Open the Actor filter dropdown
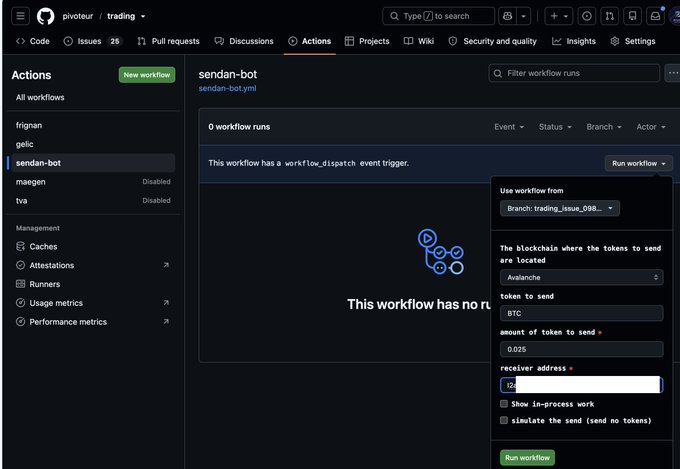This screenshot has width=680, height=469. click(x=651, y=127)
